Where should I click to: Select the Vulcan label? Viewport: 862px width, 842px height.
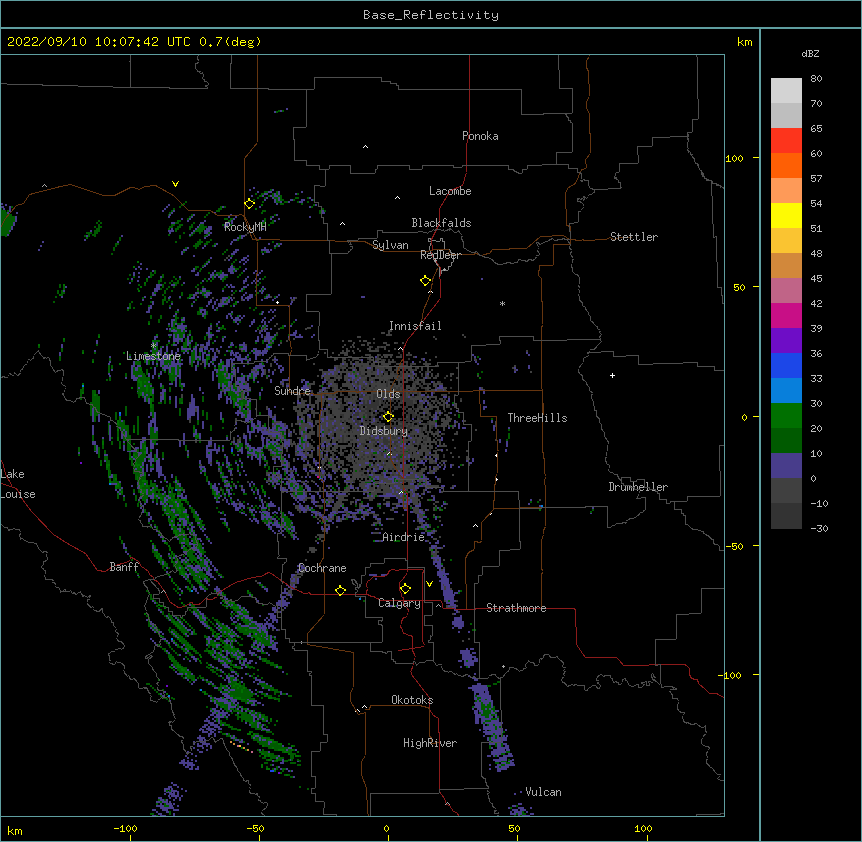coord(543,792)
